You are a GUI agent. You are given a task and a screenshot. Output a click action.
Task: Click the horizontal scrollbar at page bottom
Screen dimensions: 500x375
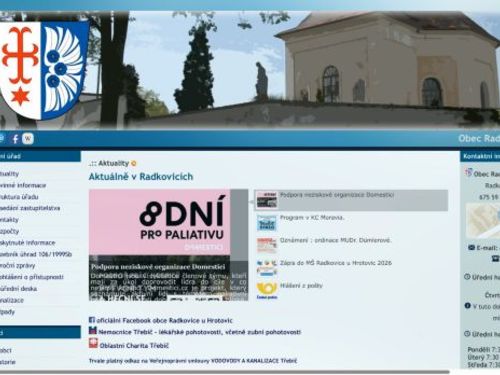225,372
